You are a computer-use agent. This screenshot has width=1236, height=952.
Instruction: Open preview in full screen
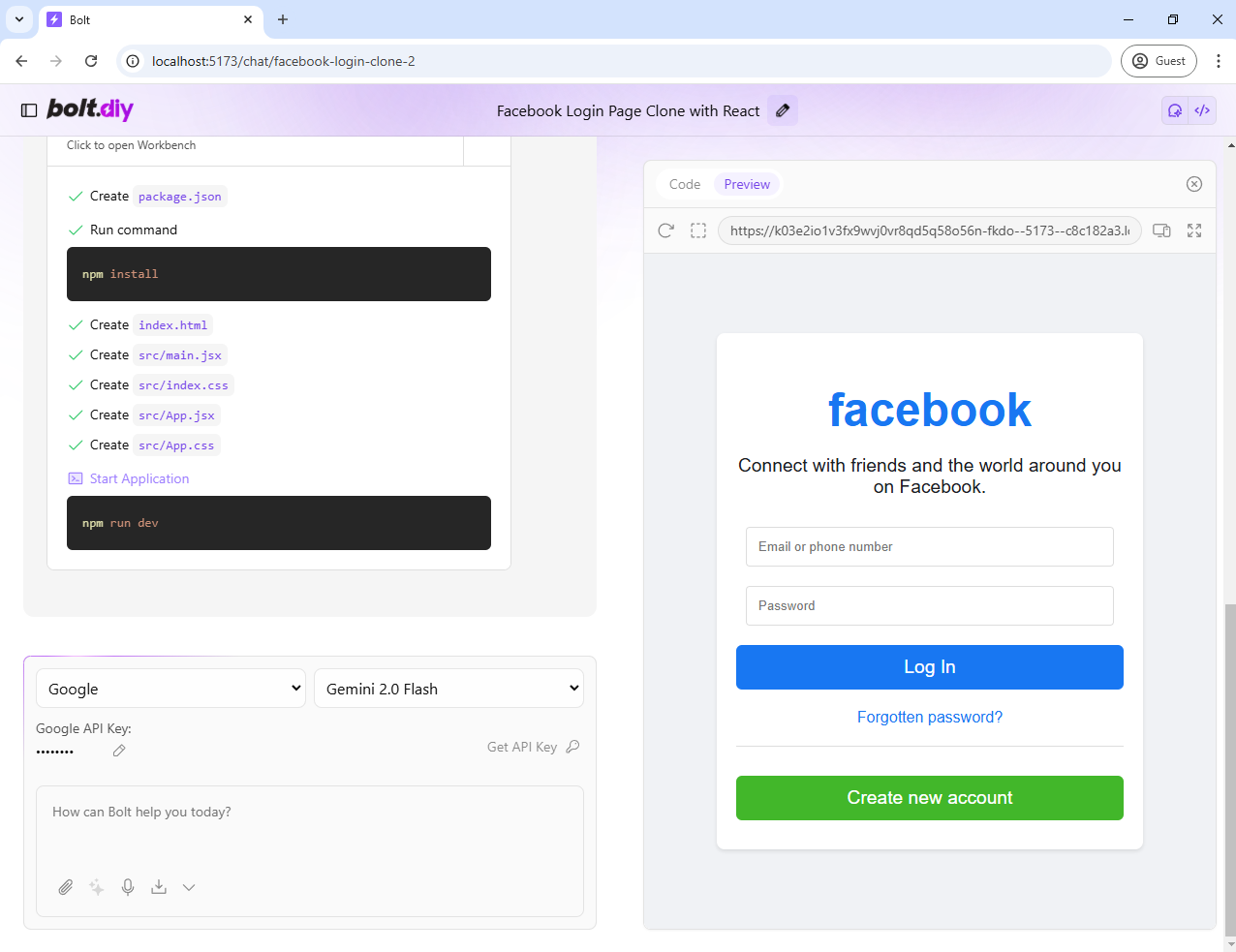1194,230
